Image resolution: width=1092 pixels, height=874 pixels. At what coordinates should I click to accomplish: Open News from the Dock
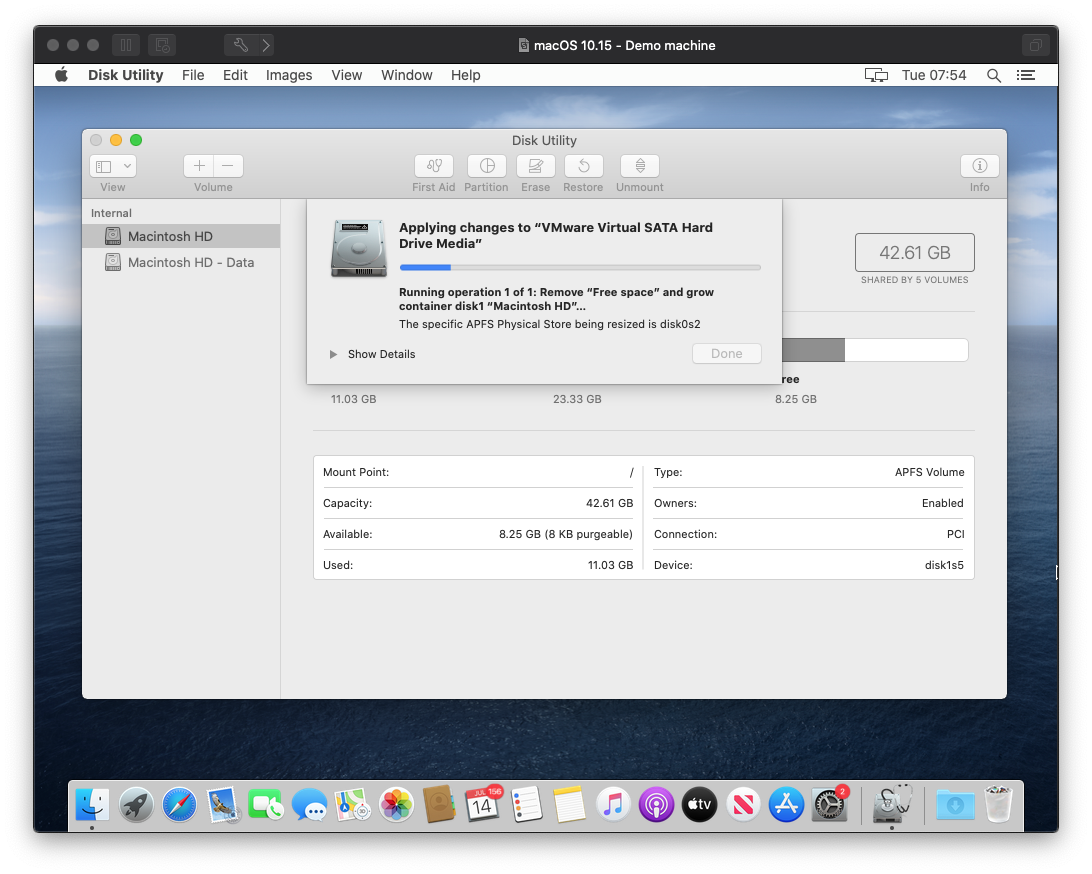point(743,805)
